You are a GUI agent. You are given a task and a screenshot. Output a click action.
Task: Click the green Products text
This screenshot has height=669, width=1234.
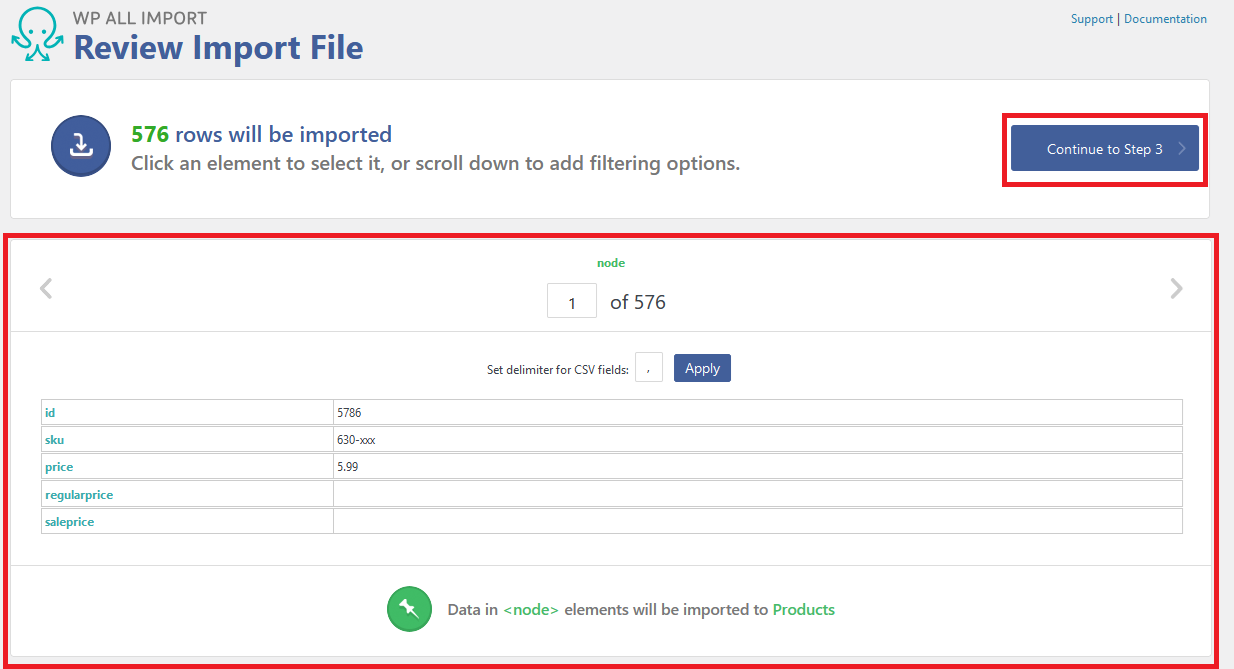pos(804,609)
